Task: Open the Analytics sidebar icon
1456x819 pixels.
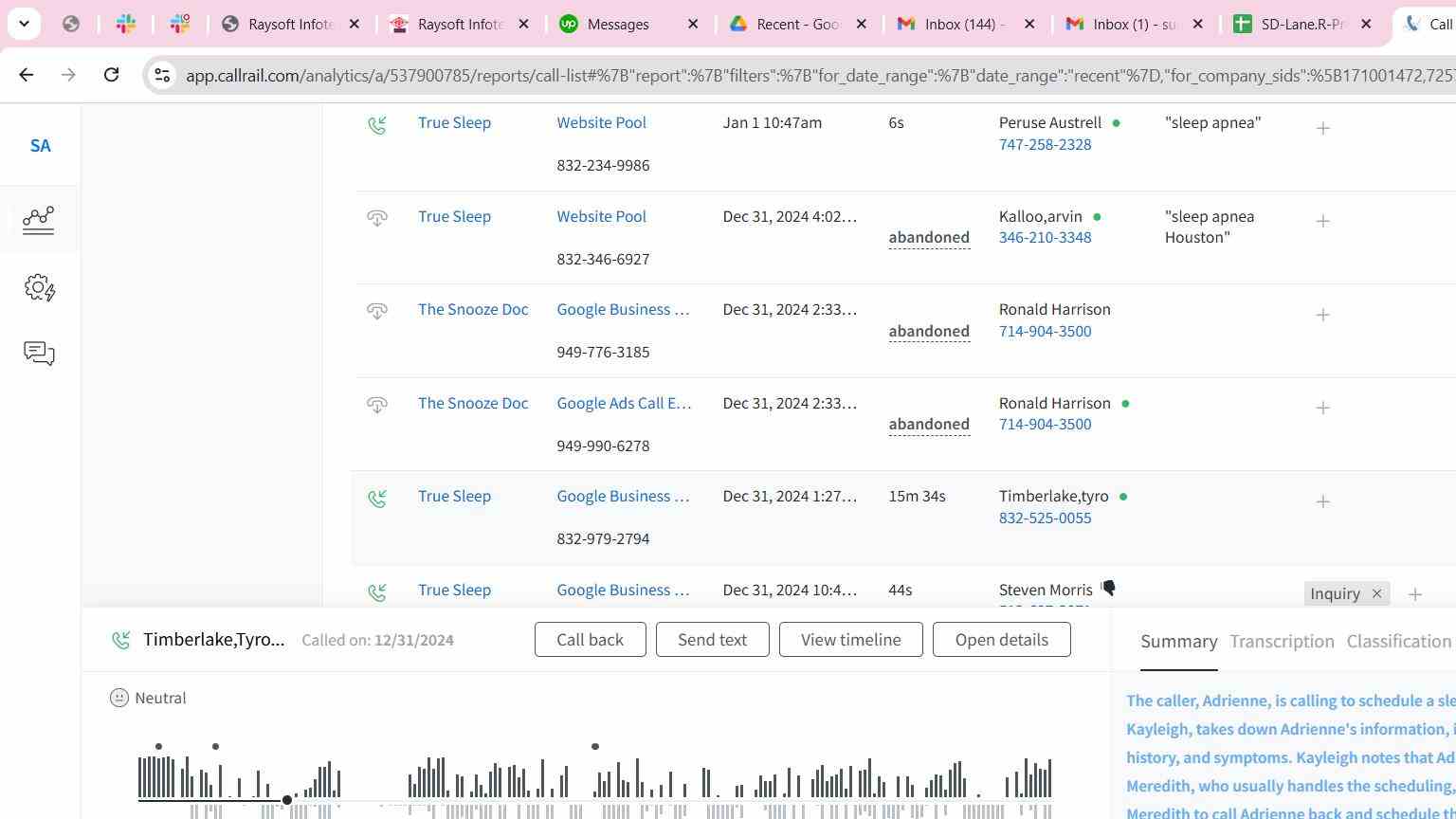Action: 39,220
